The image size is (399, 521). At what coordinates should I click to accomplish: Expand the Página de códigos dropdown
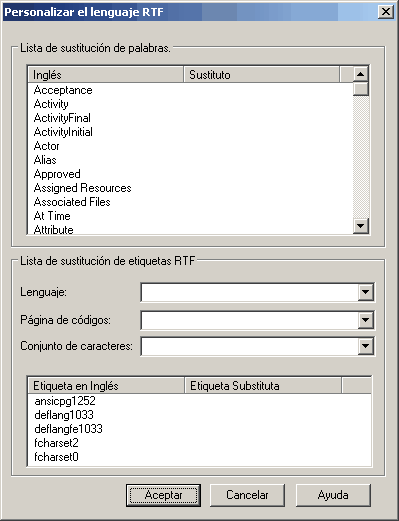[x=365, y=320]
